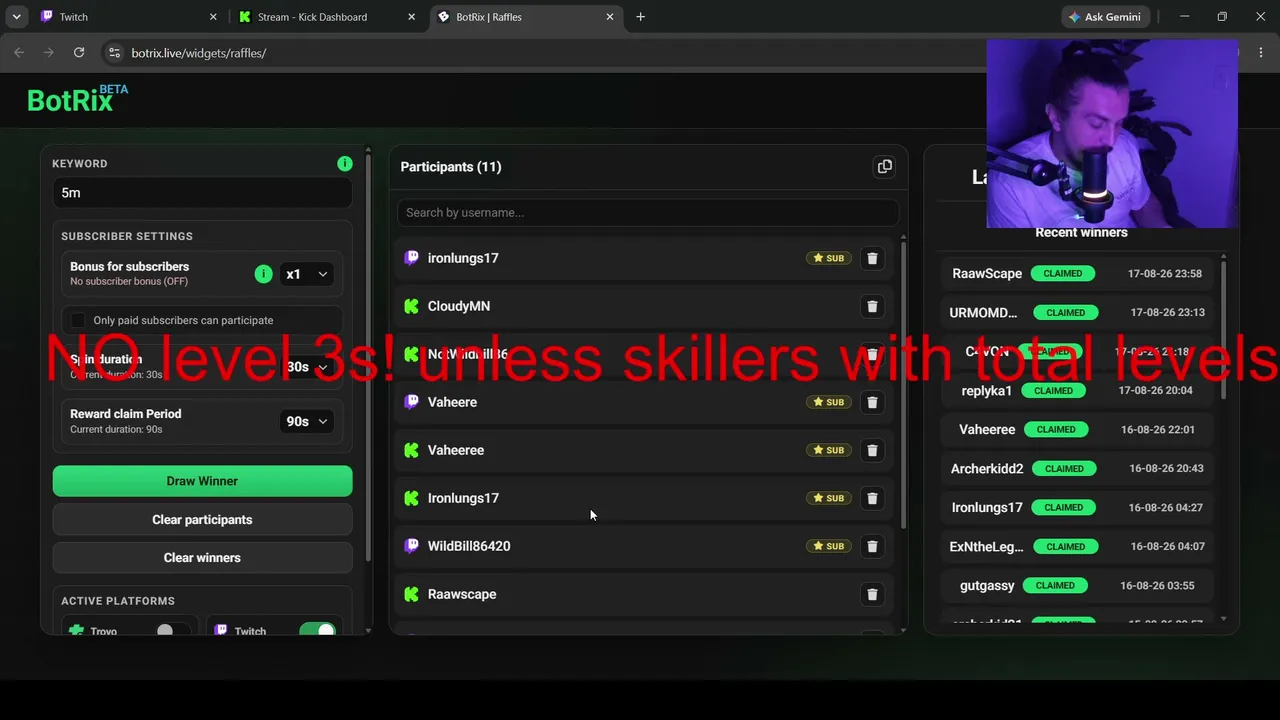
Task: Click the Twitch icon beside WildBill86420
Action: pyautogui.click(x=411, y=546)
